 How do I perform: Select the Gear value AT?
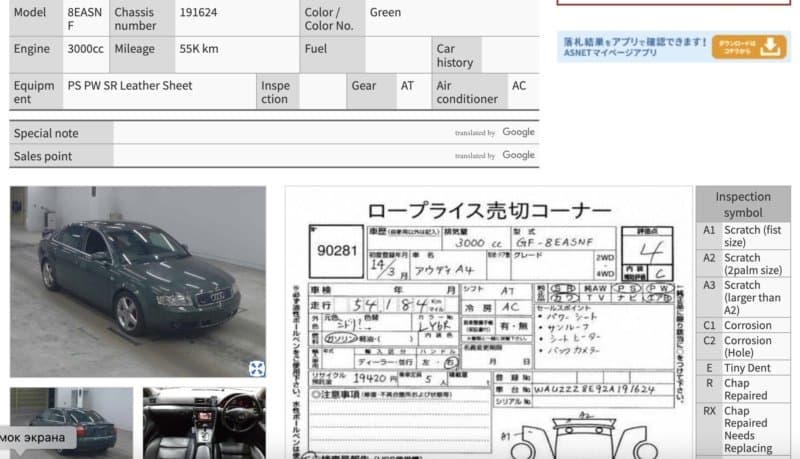click(407, 86)
